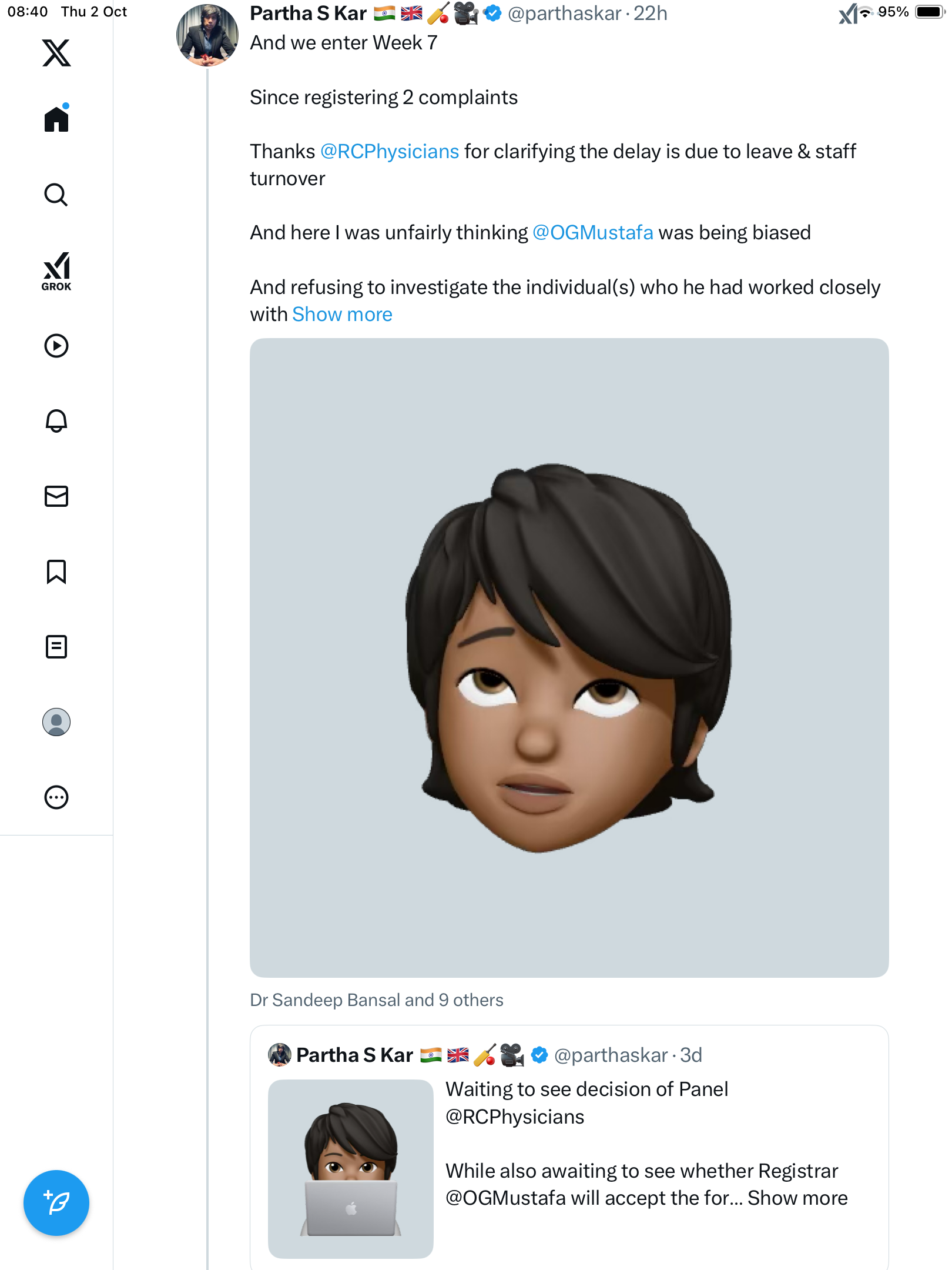Viewport: 952px width, 1270px height.
Task: Tap the compose new post button
Action: coord(56,1203)
